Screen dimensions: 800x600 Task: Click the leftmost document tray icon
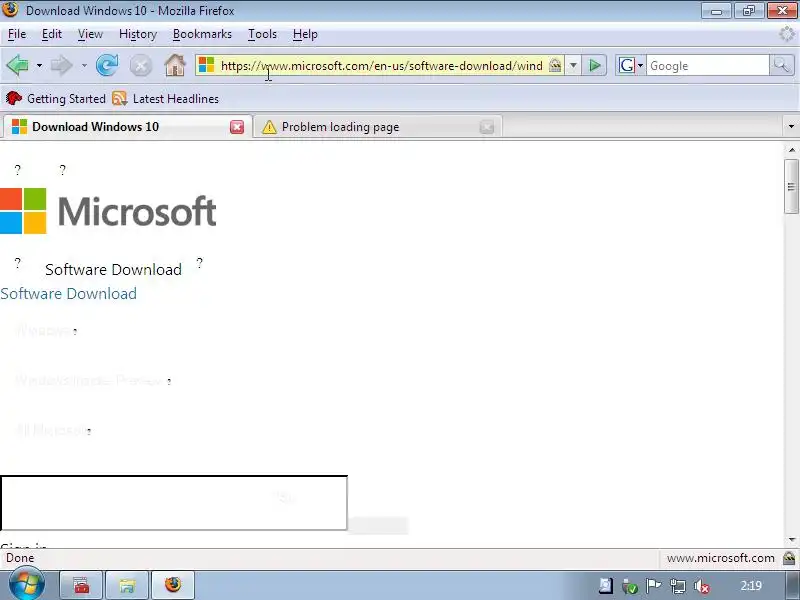[606, 586]
